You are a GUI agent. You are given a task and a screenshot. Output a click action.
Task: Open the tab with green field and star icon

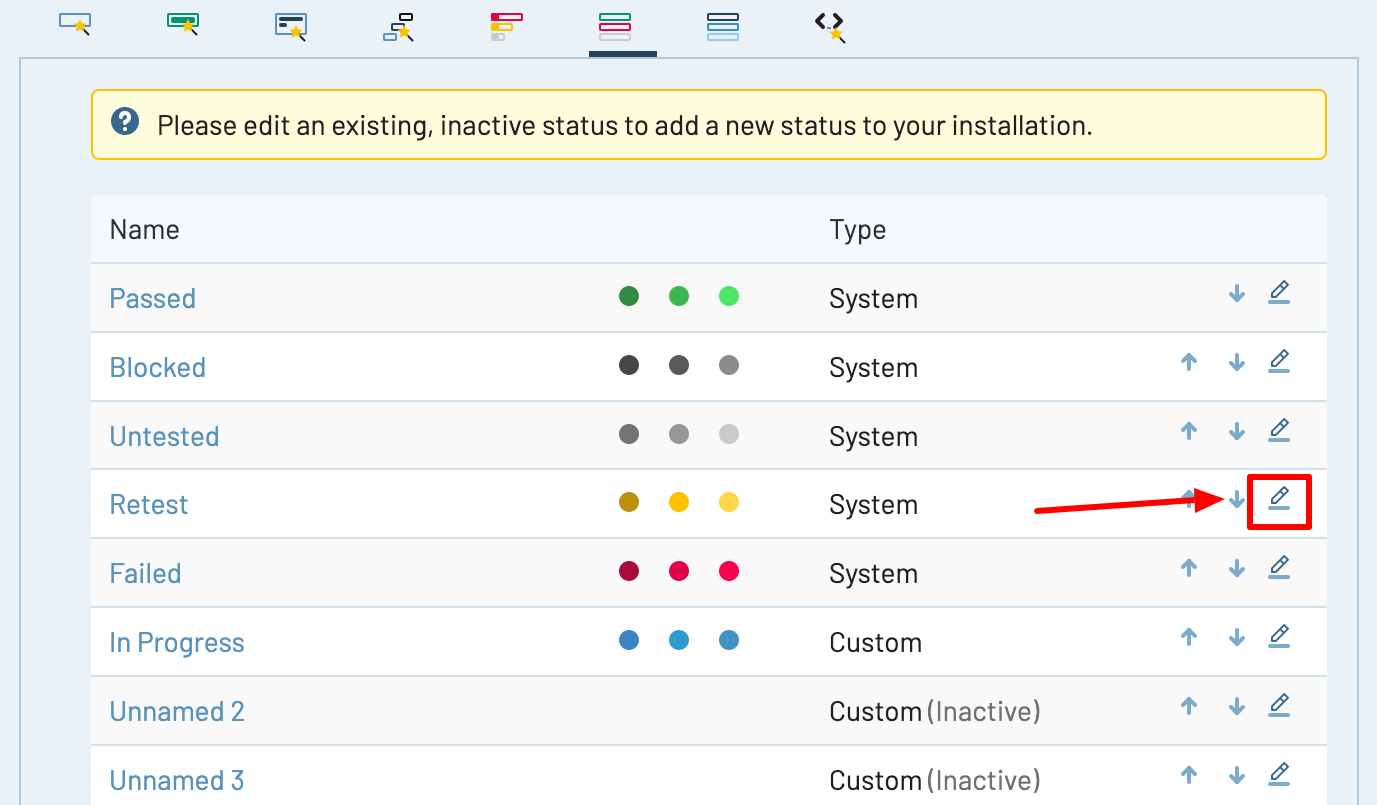point(183,25)
